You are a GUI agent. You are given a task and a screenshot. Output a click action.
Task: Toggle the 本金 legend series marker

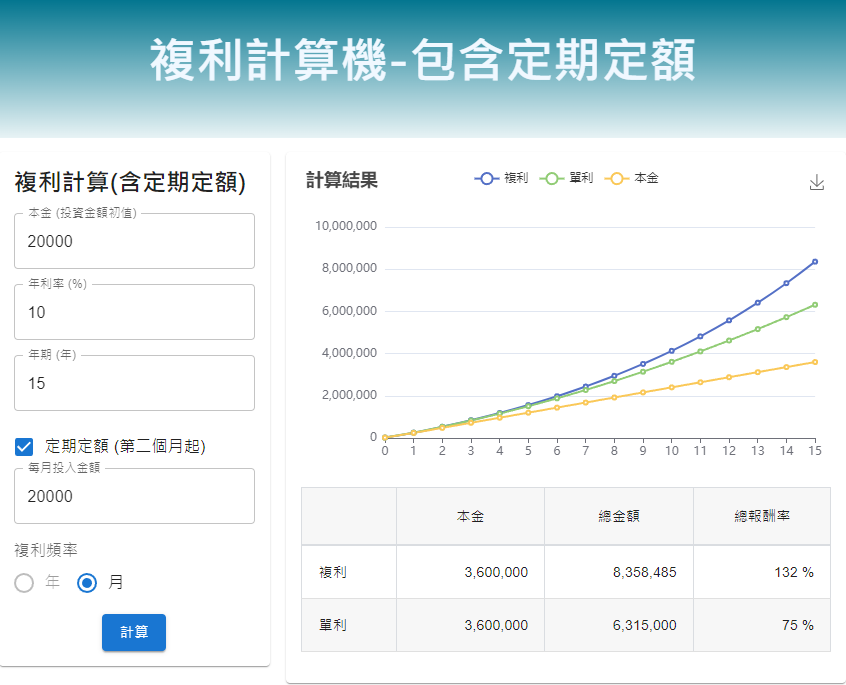(x=617, y=178)
